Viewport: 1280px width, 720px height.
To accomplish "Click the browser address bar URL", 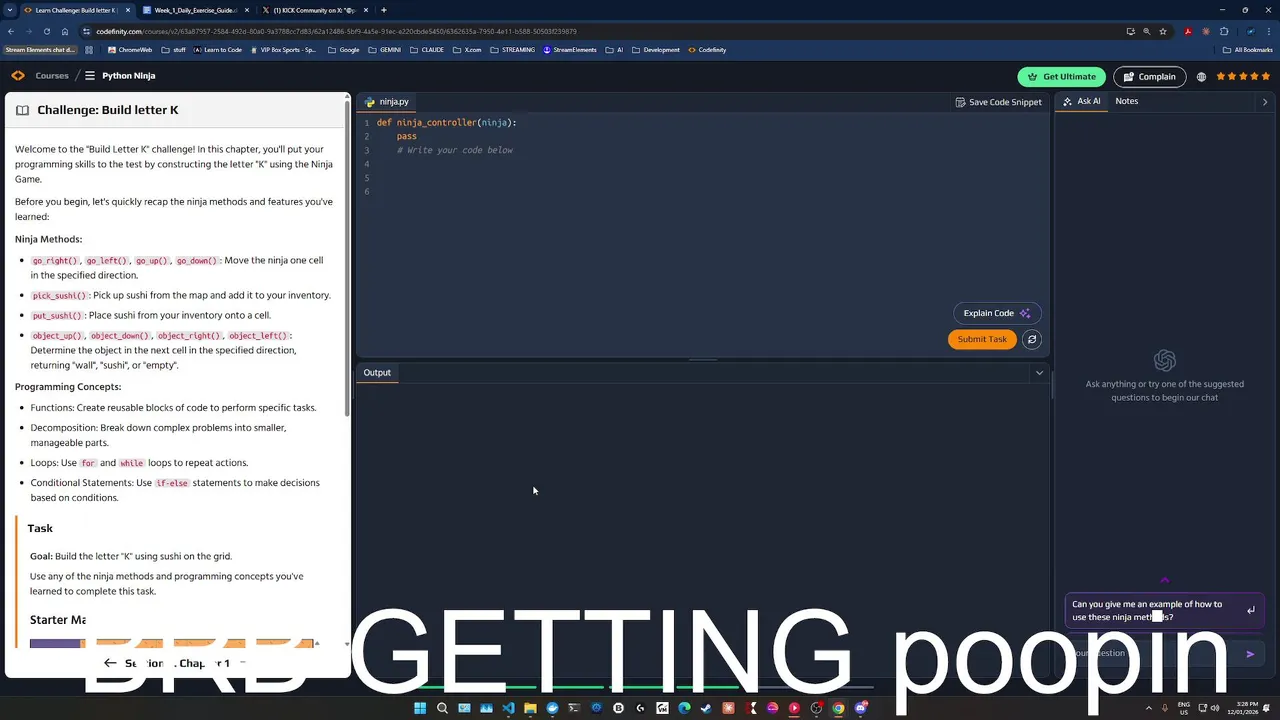I will click(x=336, y=31).
